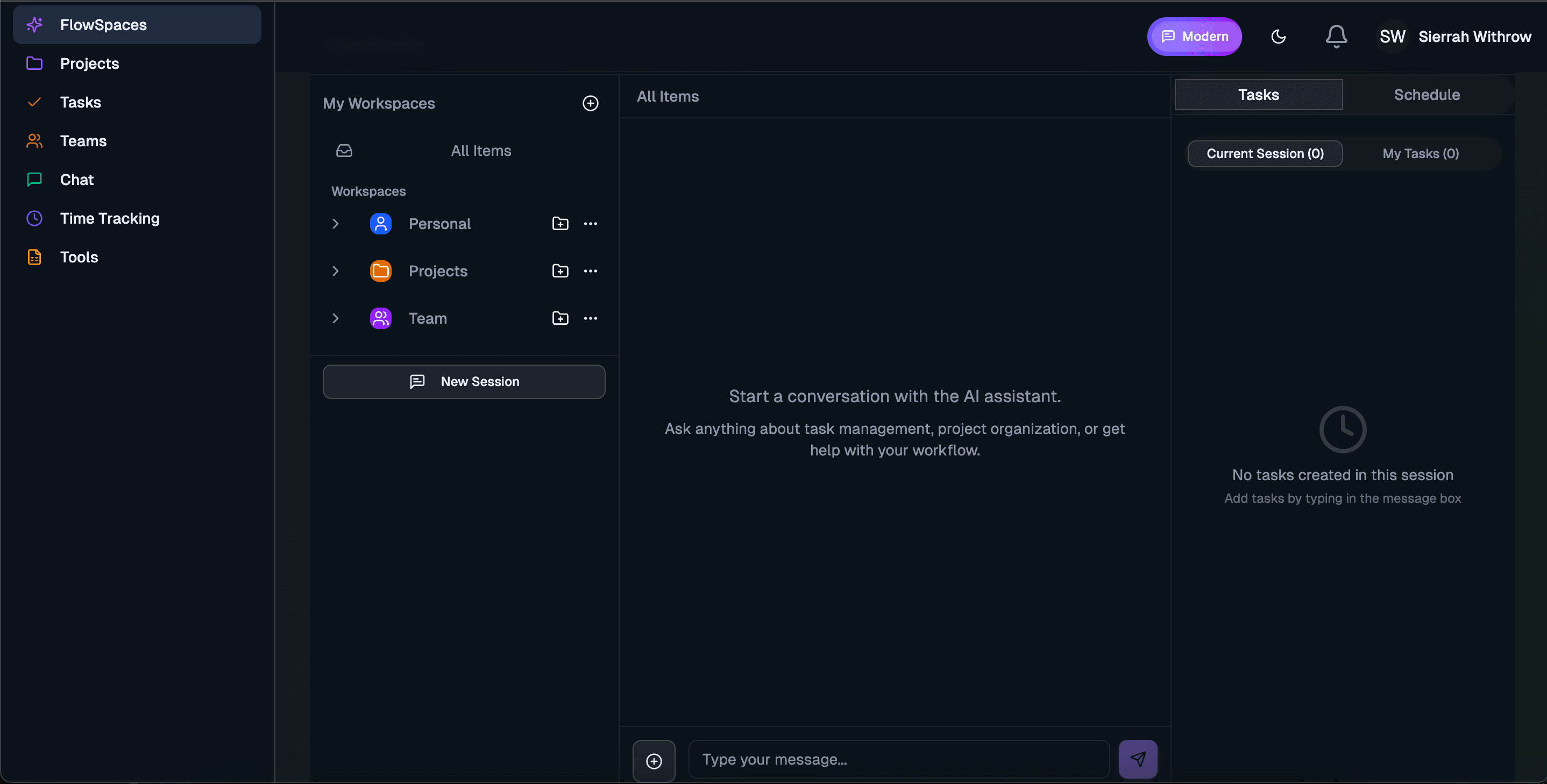Click the Time Tracking clock icon

[x=34, y=218]
